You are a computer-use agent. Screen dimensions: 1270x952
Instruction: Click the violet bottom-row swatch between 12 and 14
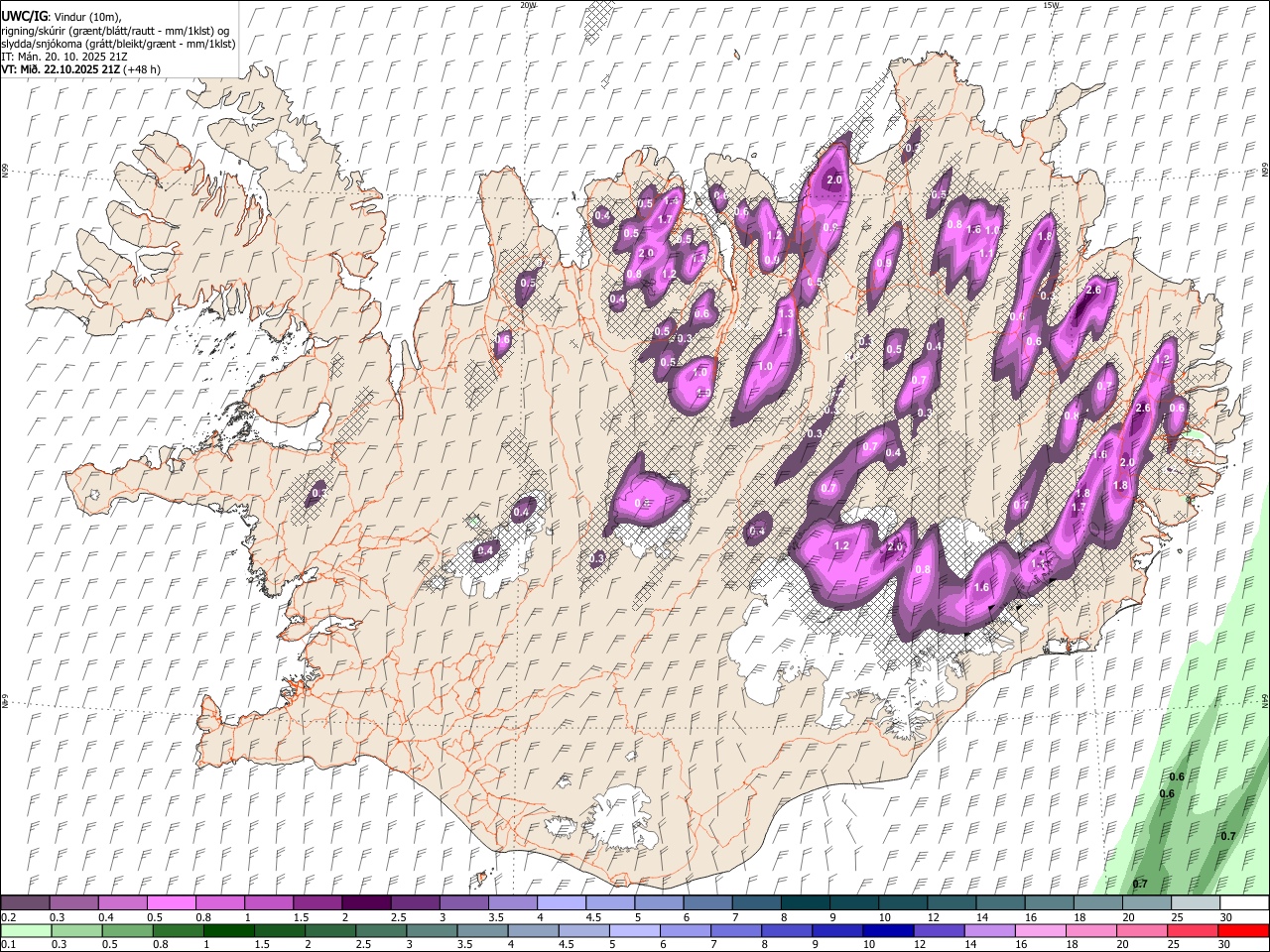pyautogui.click(x=939, y=931)
